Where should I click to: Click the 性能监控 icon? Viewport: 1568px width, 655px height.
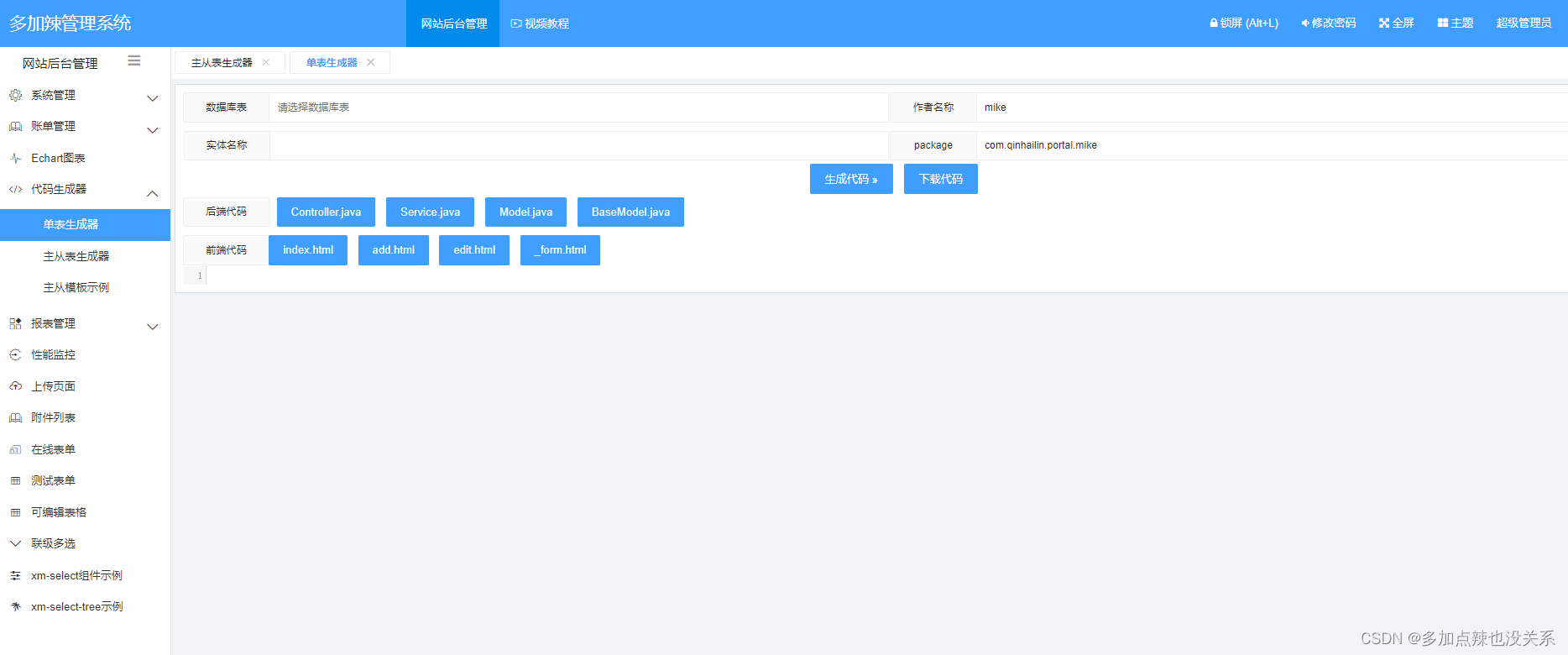click(15, 354)
